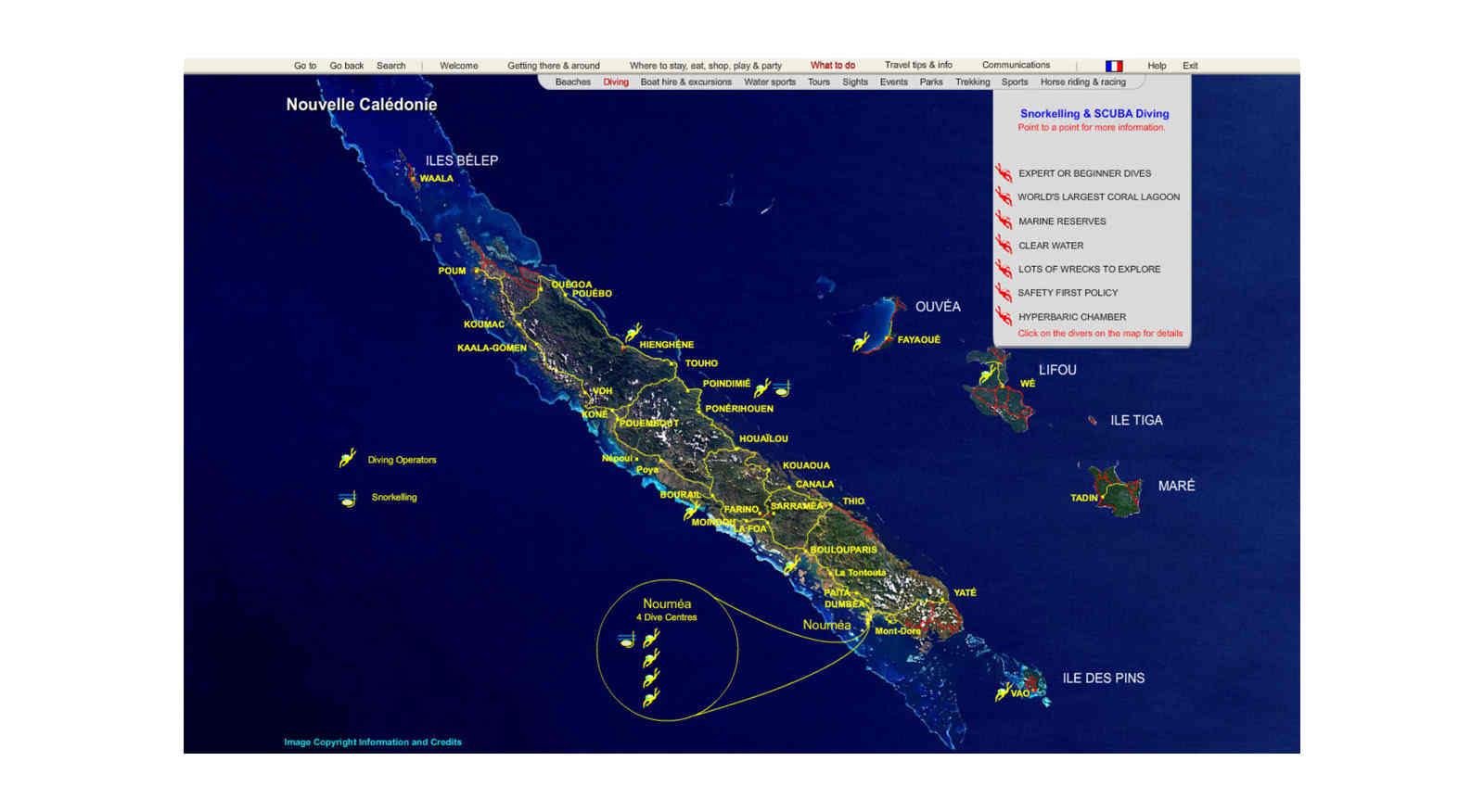Open the Go to menu
Image resolution: width=1484 pixels, height=812 pixels.
click(305, 66)
